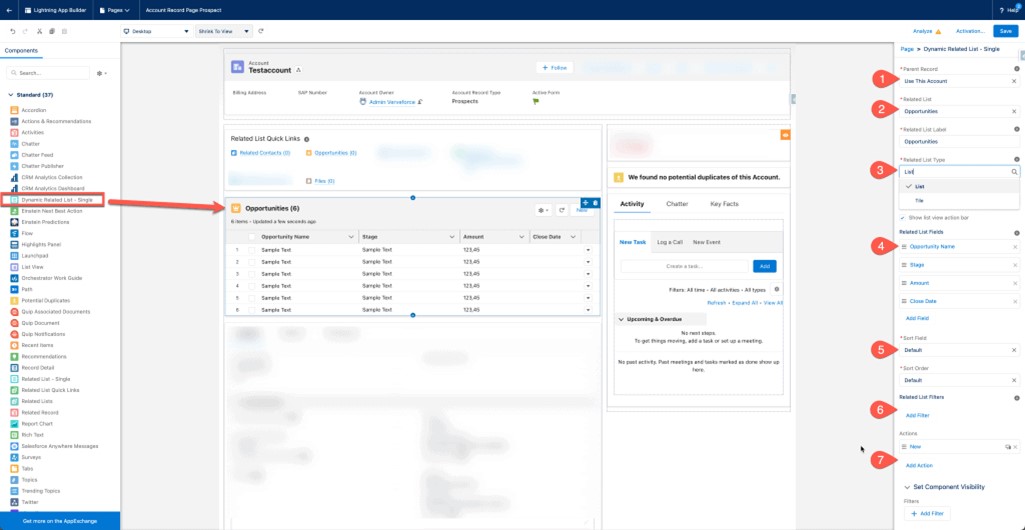Click the Undo icon in the toolbar

click(13, 31)
